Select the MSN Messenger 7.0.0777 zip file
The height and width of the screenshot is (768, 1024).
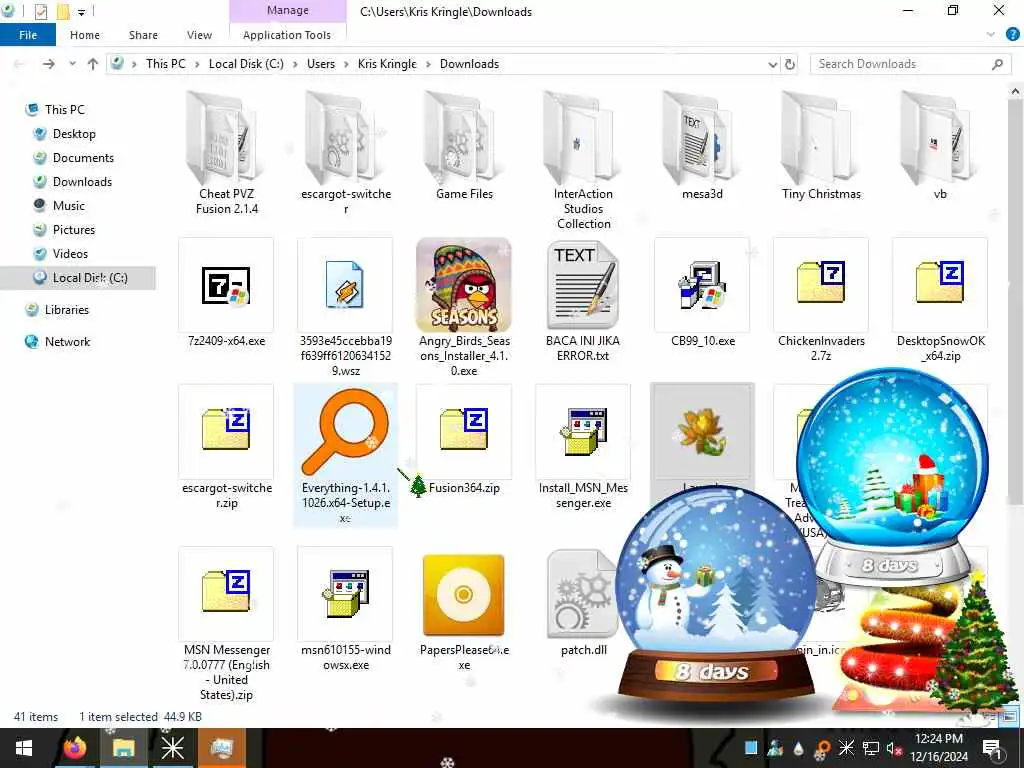click(226, 624)
